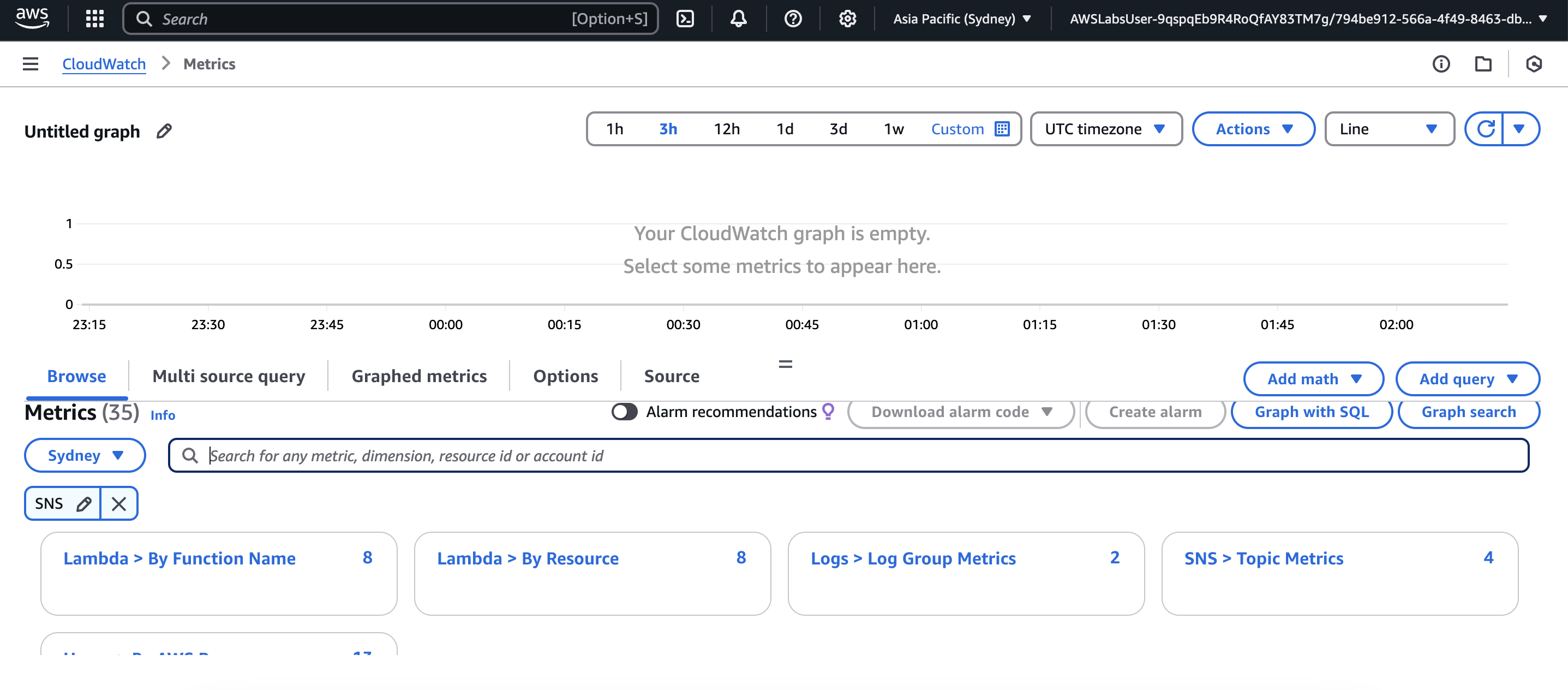
Task: Click Graph with SQL button
Action: 1312,412
